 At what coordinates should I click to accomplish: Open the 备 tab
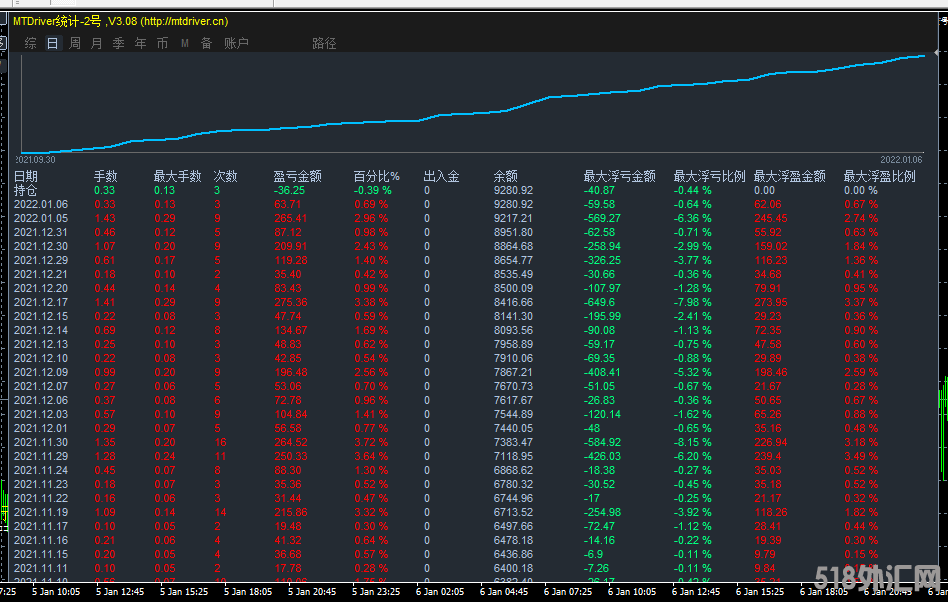click(206, 43)
